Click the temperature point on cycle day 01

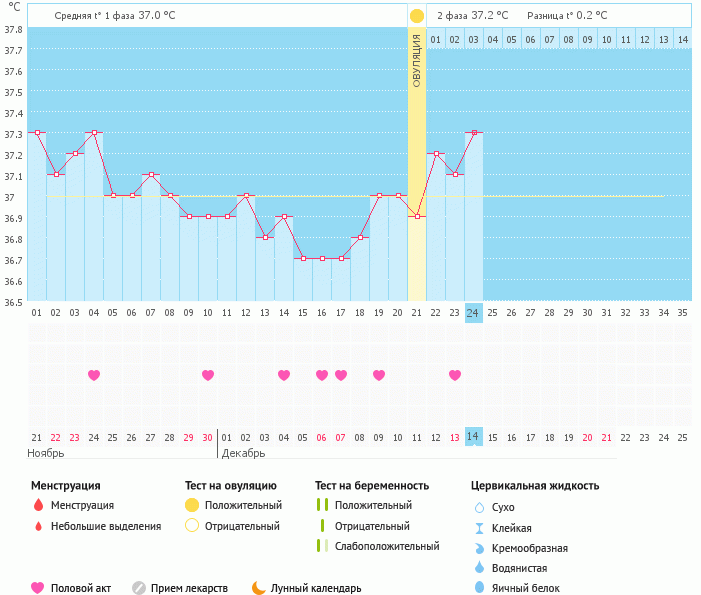pos(37,132)
